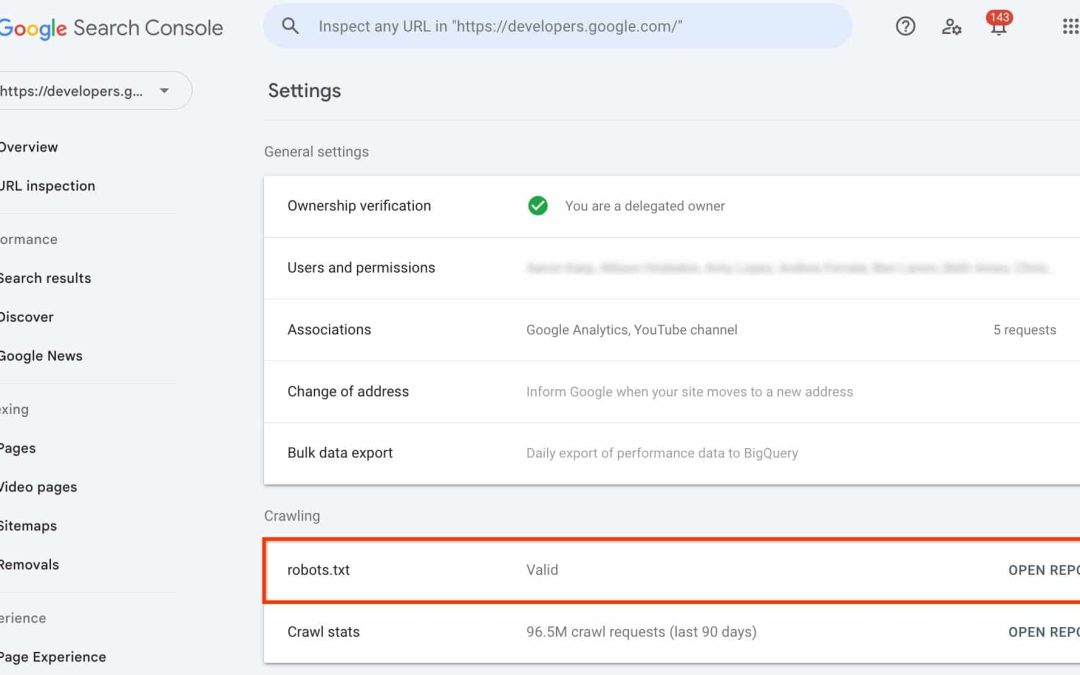Click the robots.txt 'Valid' status

coord(542,570)
